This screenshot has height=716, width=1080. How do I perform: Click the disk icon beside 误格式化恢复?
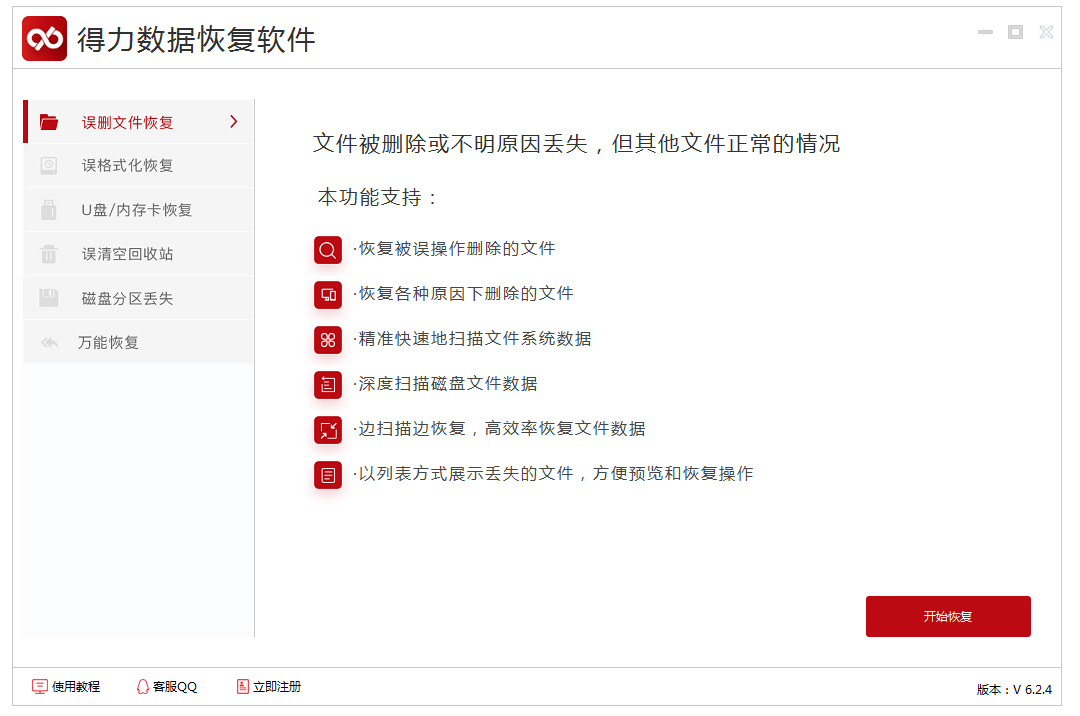pos(49,165)
